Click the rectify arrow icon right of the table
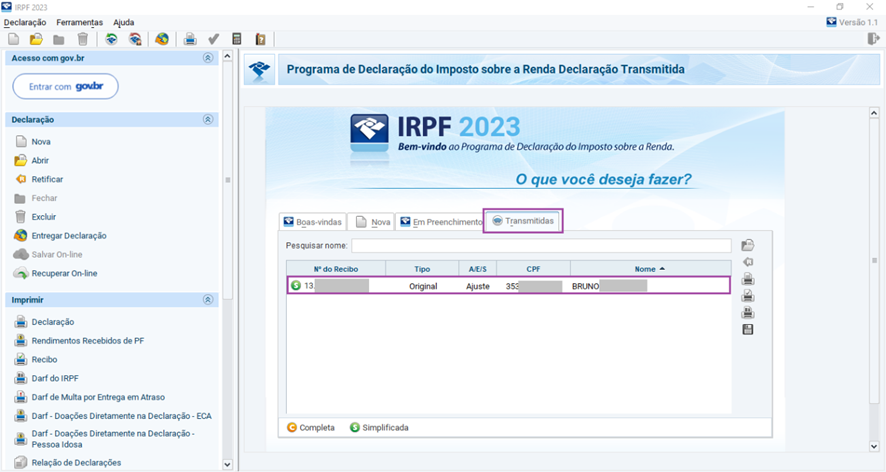The height and width of the screenshot is (472, 886). (x=748, y=262)
